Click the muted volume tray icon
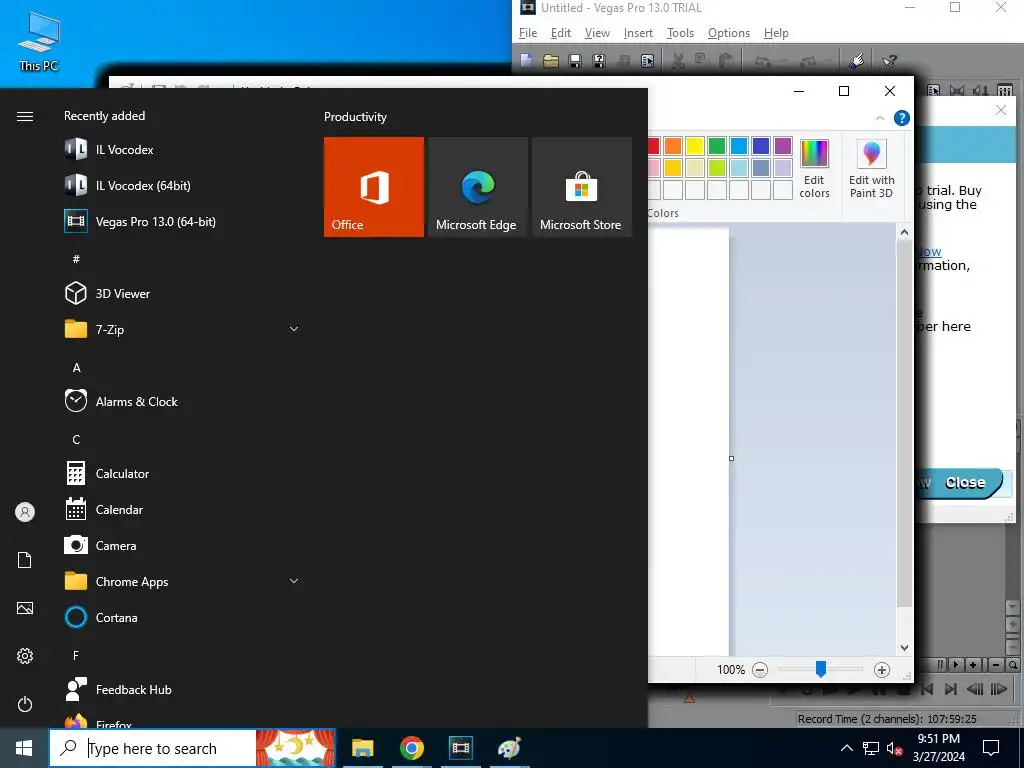Viewport: 1024px width, 768px height. tap(894, 748)
